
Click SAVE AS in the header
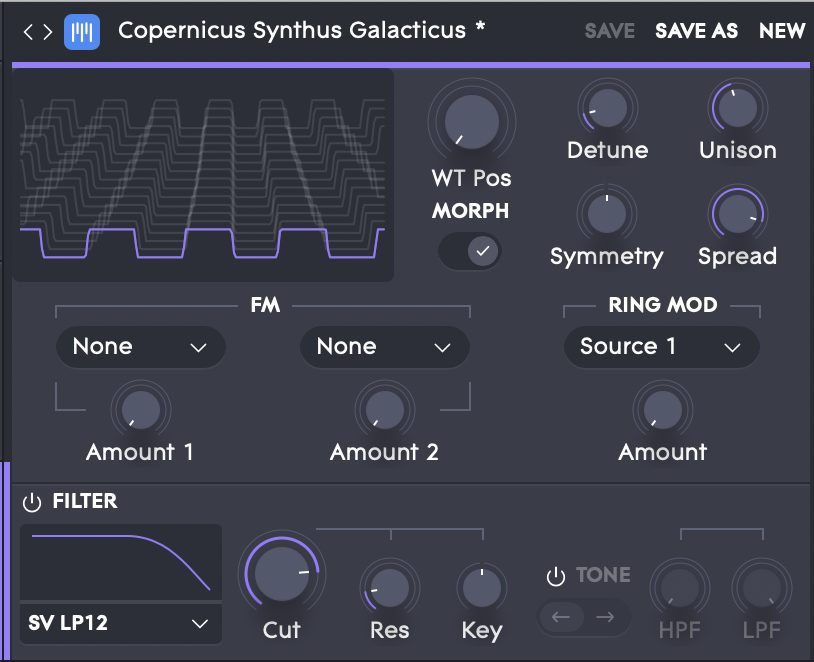click(x=696, y=31)
